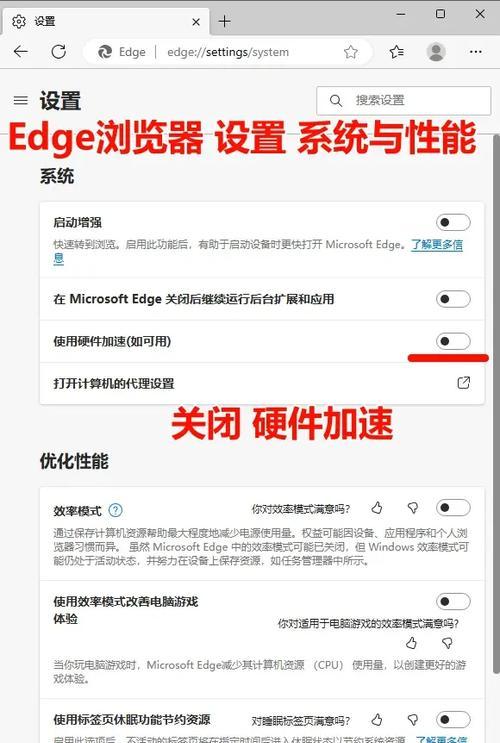Click the 搜索设置 search field
The image size is (500, 743).
pos(404,100)
